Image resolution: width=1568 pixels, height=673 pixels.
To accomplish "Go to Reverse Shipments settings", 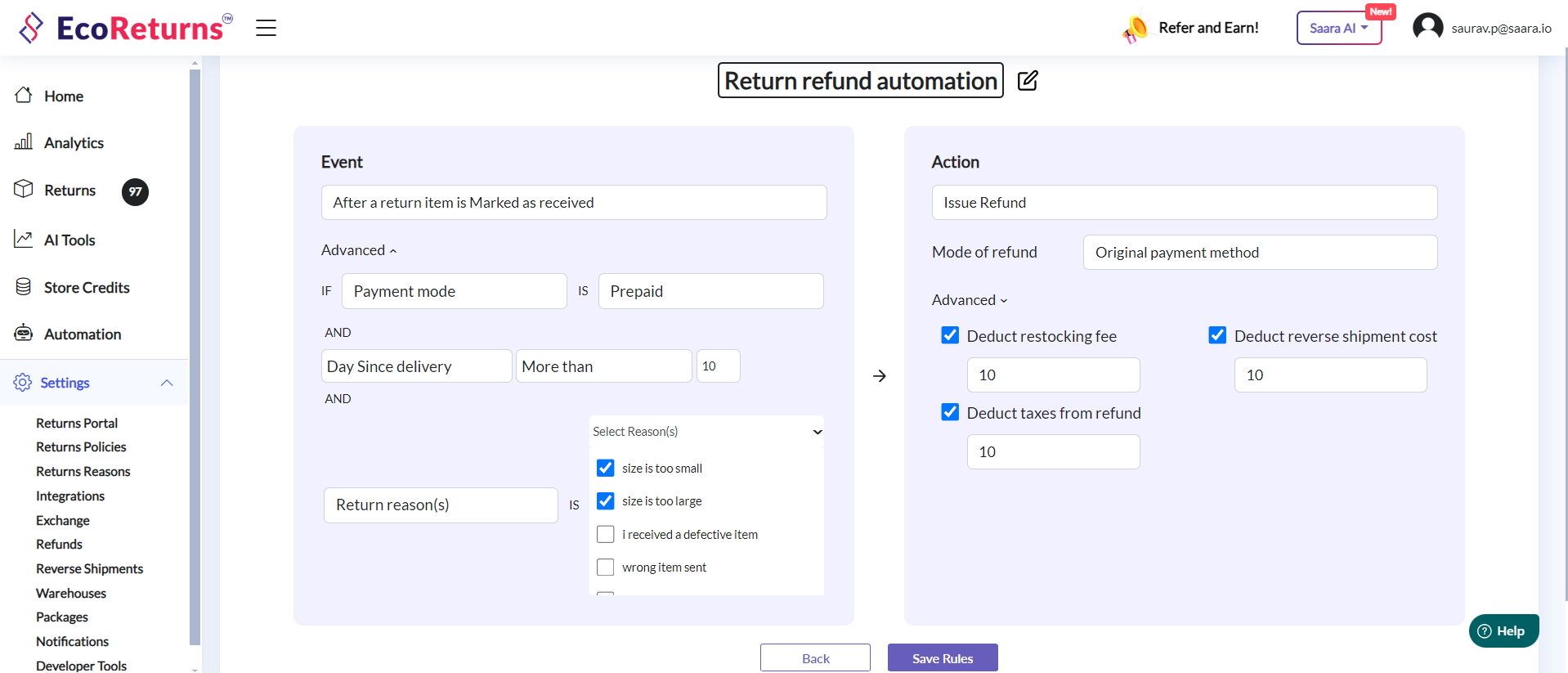I will (89, 568).
